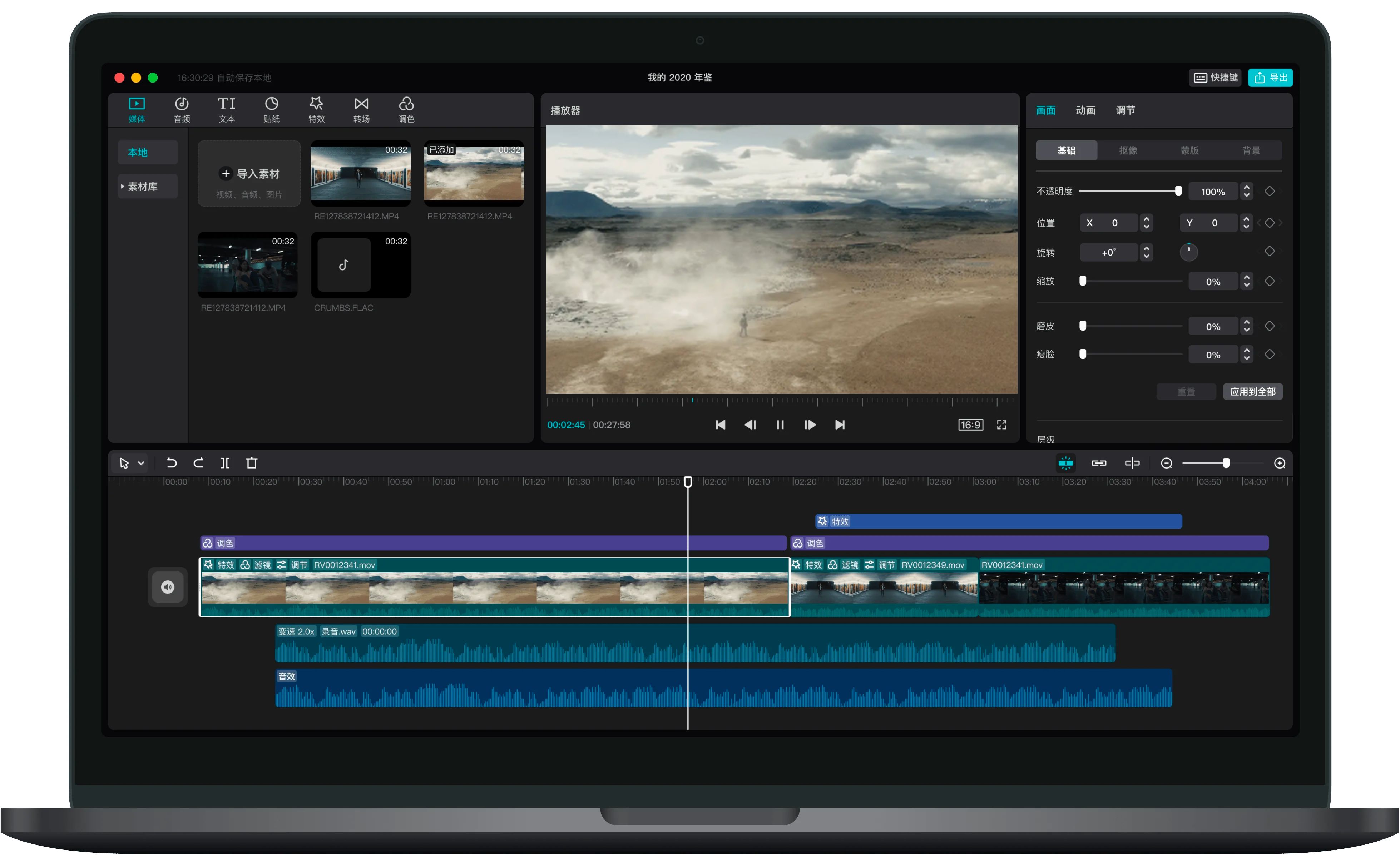Click the delete clip trash icon
This screenshot has width=1400, height=862.
click(x=251, y=463)
